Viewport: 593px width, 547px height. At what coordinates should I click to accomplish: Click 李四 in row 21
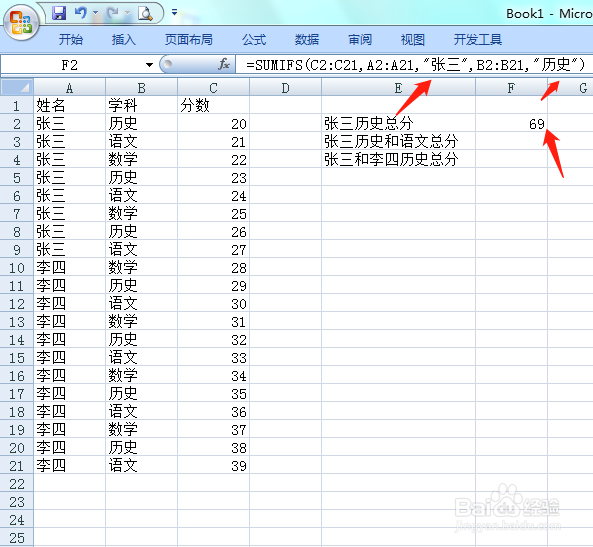pos(70,466)
